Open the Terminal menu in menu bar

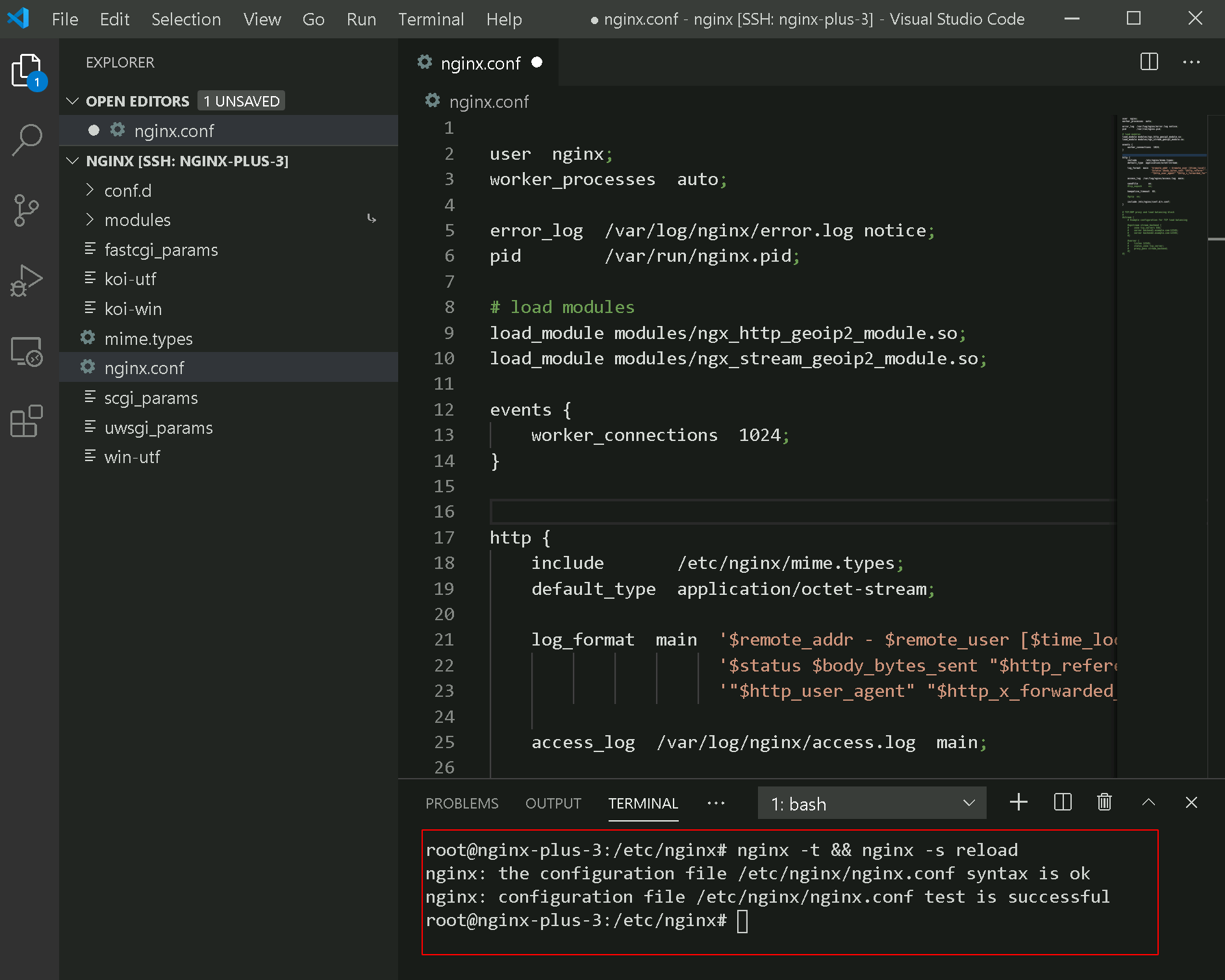click(x=431, y=19)
